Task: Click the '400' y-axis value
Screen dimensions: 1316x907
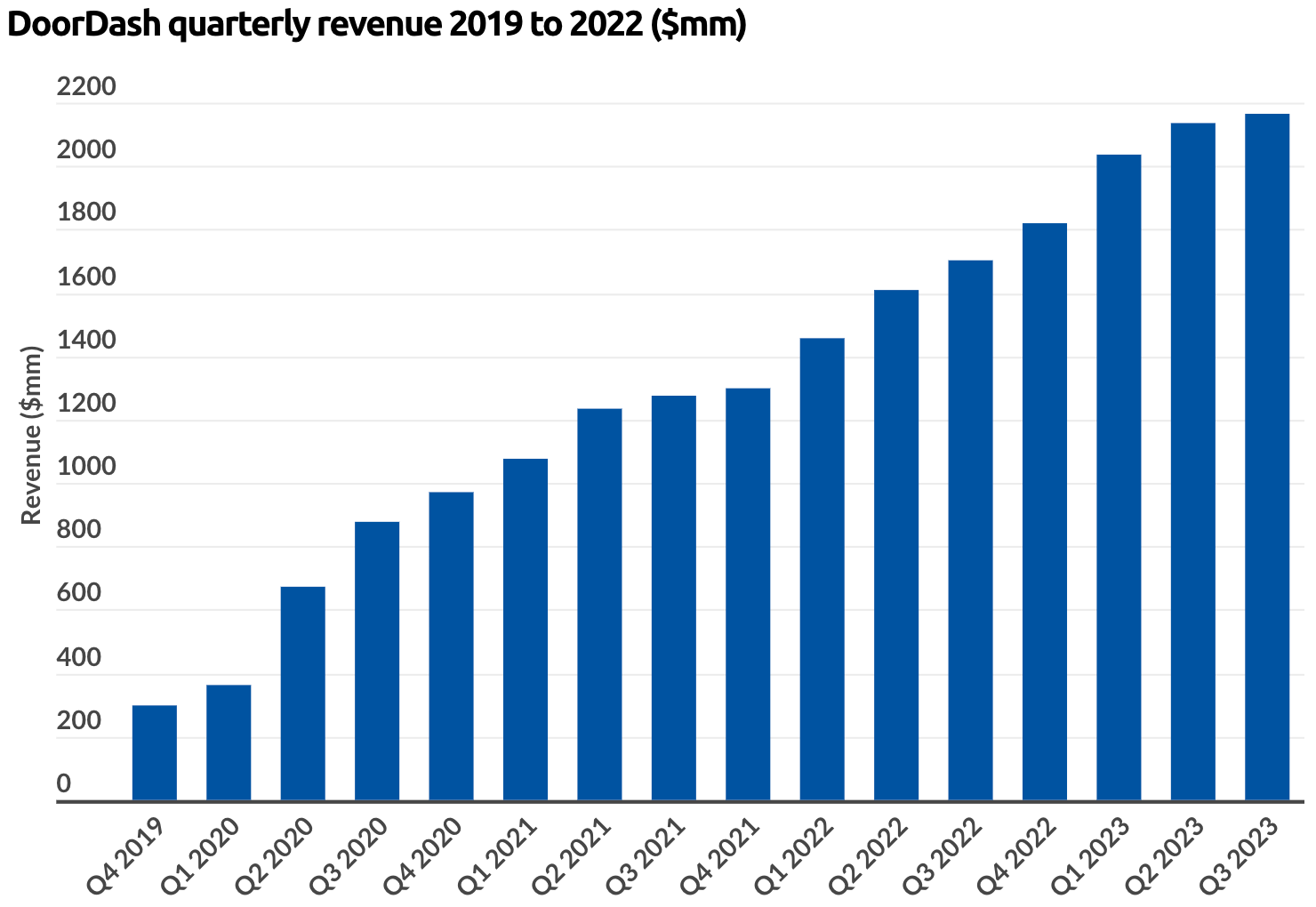Action: (x=79, y=657)
